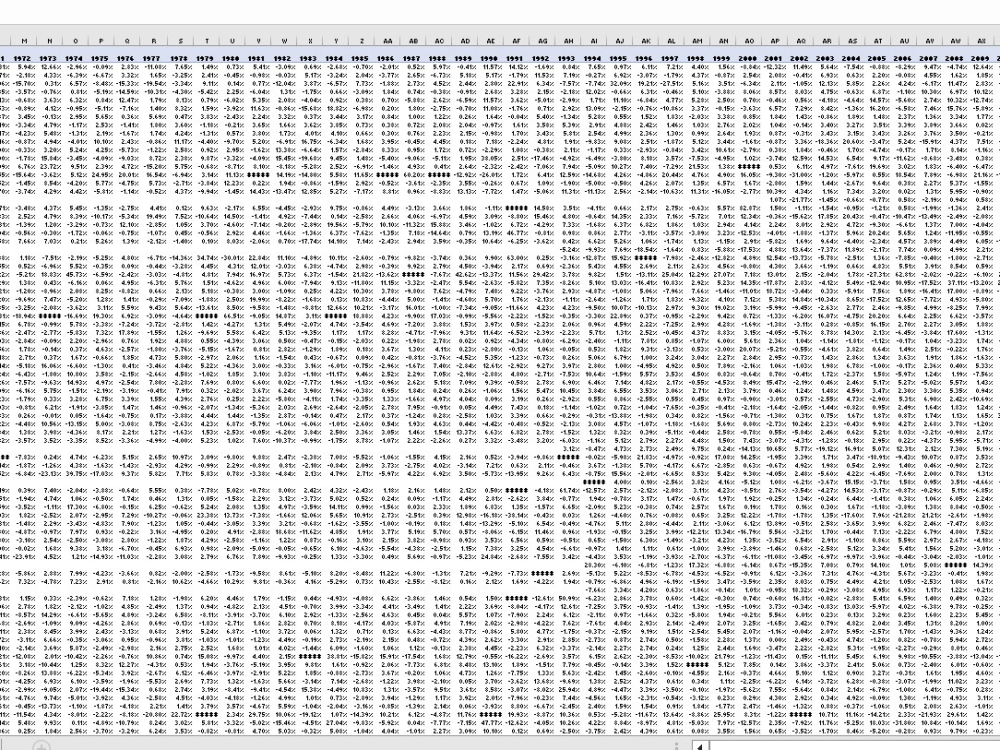Screen dimensions: 1000x750
Task: Select column AU header
Action: (x=904, y=41)
